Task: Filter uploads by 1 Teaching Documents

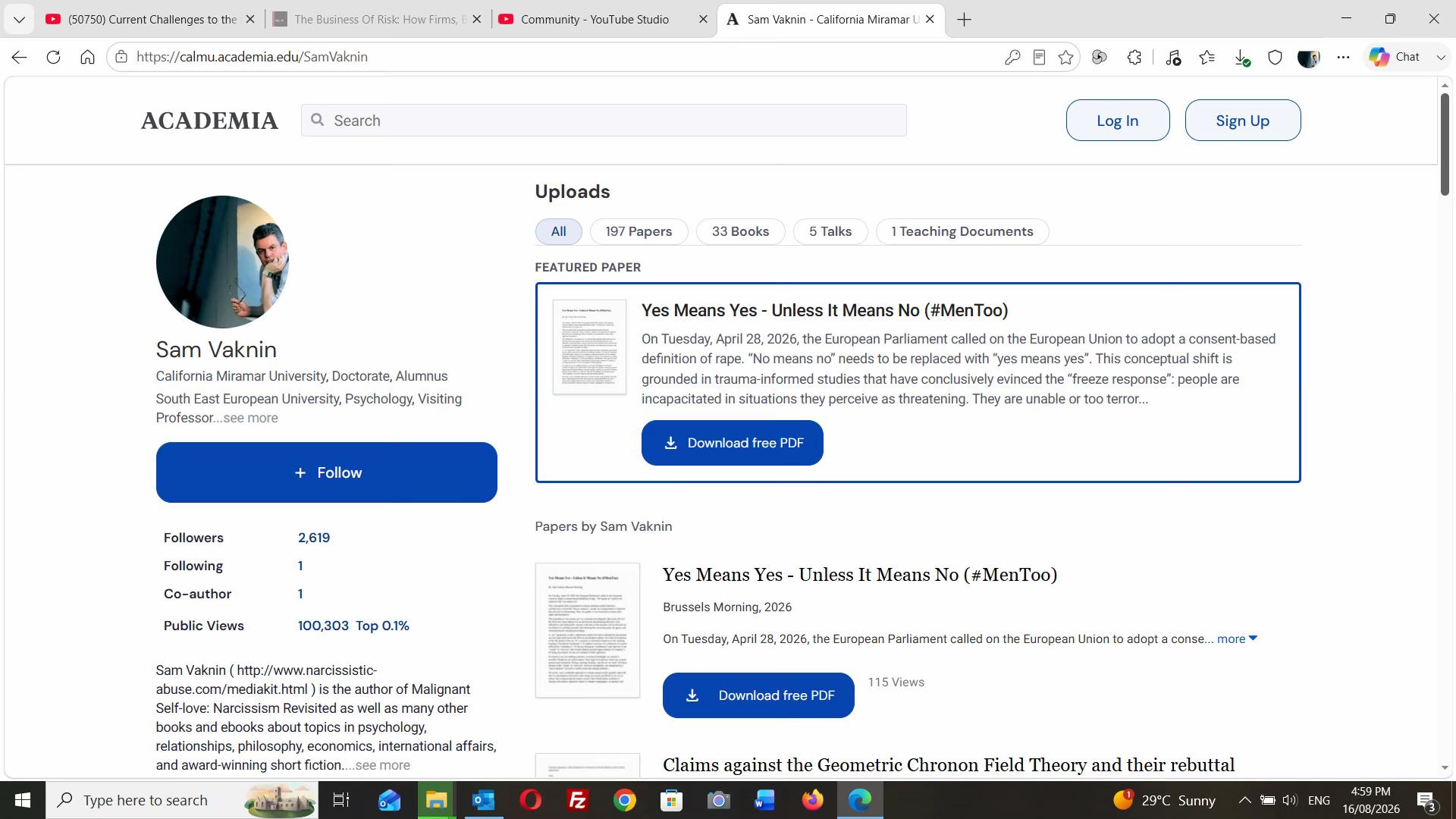Action: [x=962, y=231]
